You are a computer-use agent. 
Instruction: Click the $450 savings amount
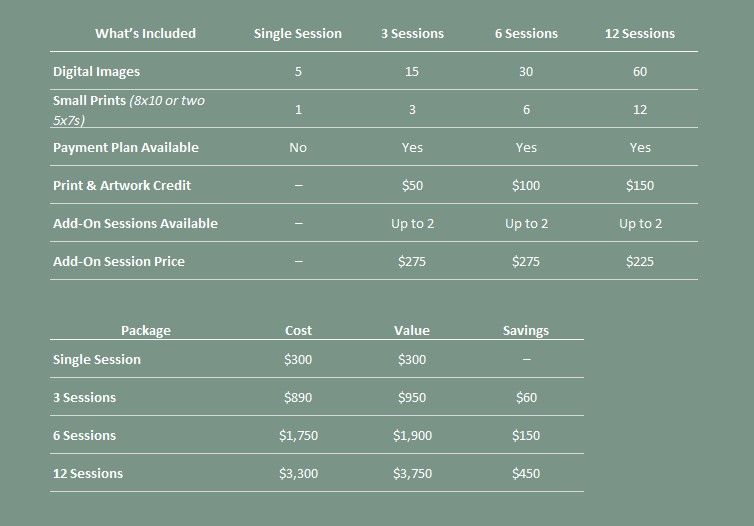coord(526,474)
